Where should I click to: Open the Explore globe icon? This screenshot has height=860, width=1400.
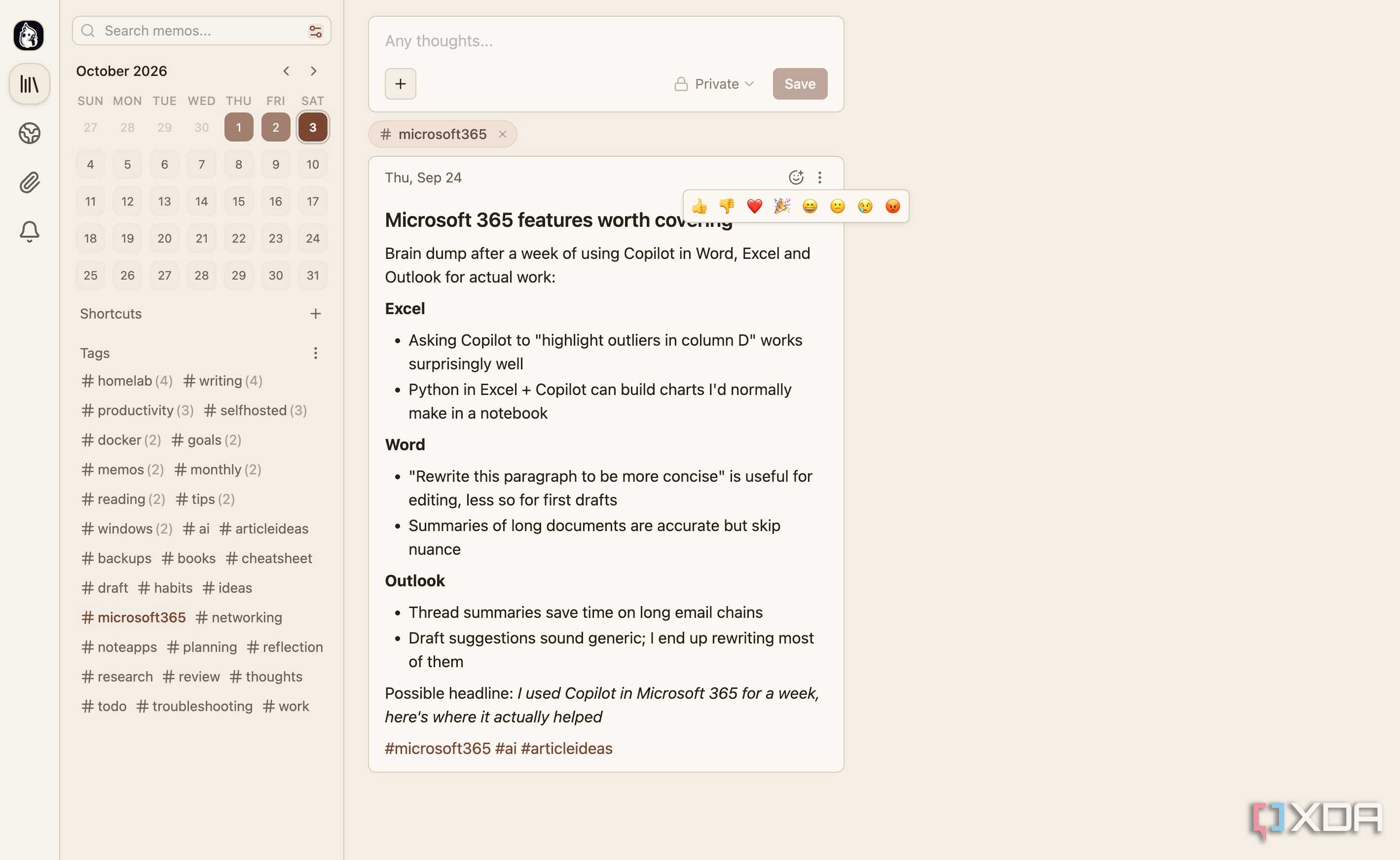coord(29,133)
